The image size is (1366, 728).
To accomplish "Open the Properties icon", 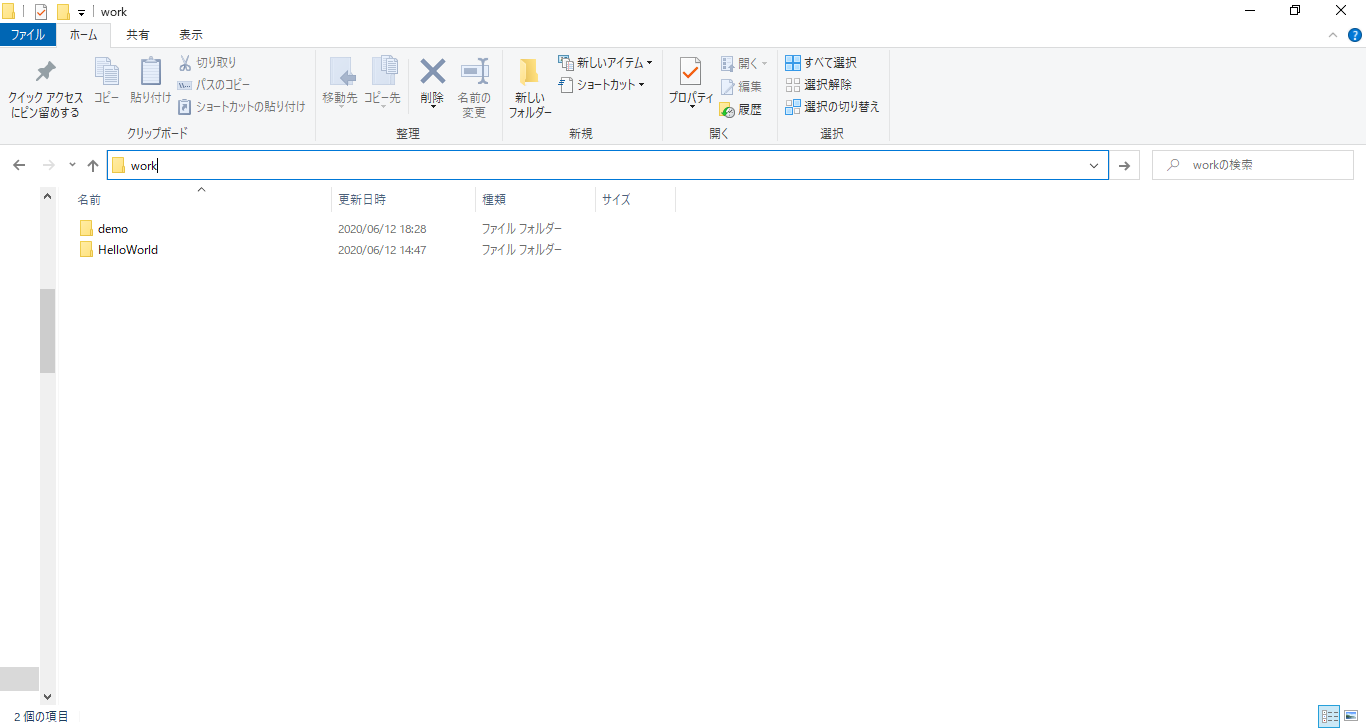I will pos(691,73).
